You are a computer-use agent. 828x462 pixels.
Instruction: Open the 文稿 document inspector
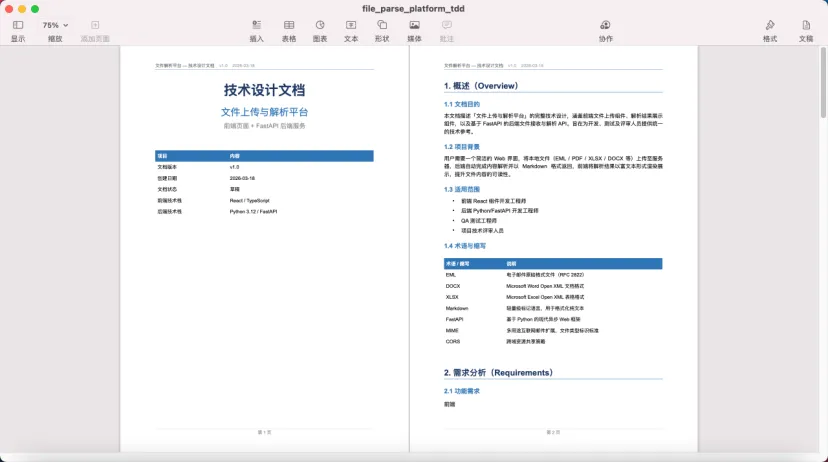coord(806,25)
